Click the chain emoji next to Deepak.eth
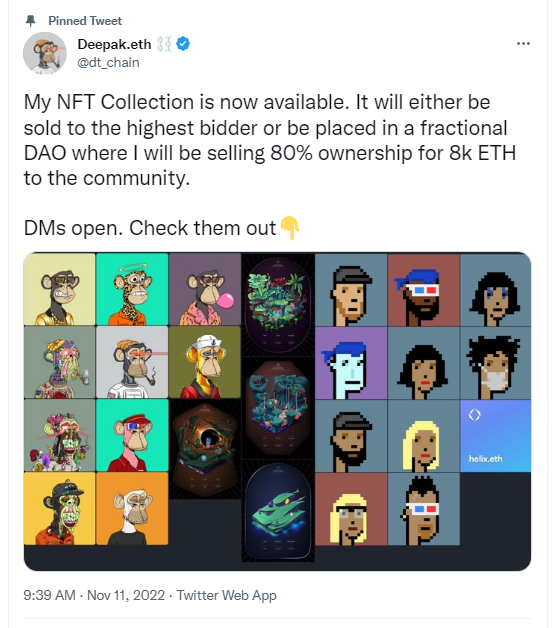This screenshot has height=628, width=556. point(164,44)
